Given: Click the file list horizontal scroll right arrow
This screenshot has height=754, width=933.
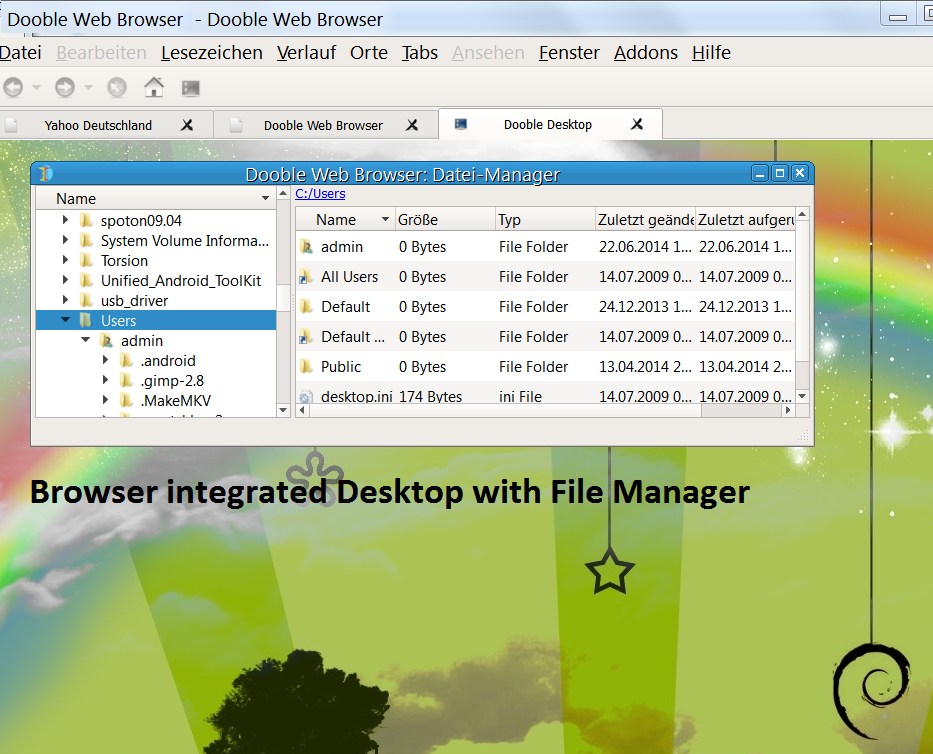Looking at the screenshot, I should [788, 410].
